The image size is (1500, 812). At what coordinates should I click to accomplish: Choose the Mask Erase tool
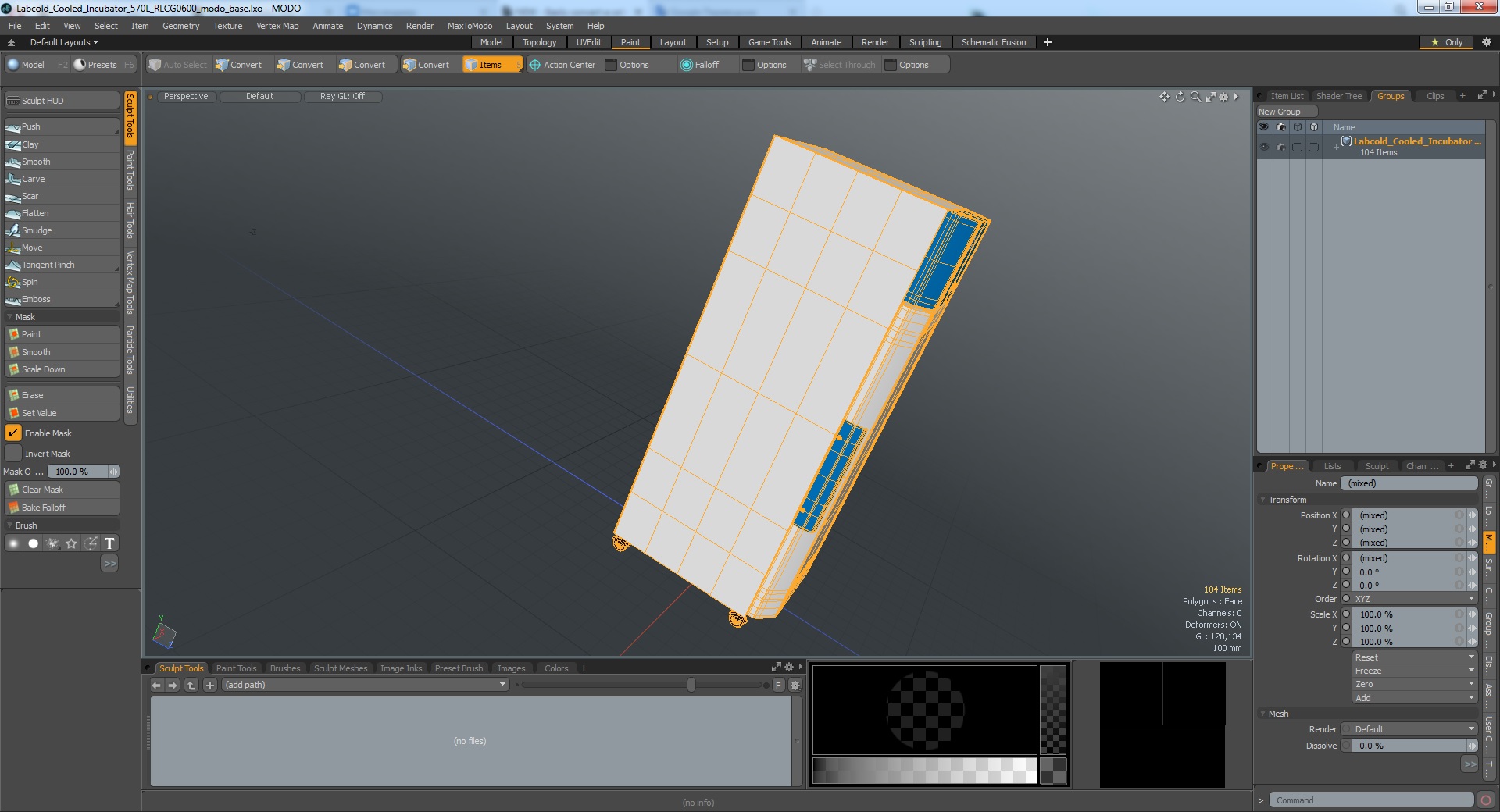[x=62, y=395]
